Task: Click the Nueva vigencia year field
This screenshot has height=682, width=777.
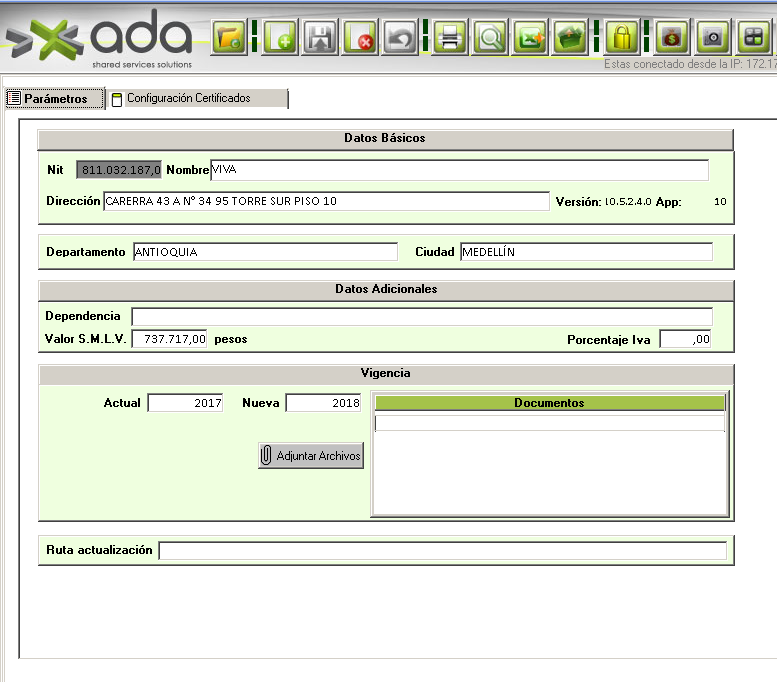Action: 324,403
